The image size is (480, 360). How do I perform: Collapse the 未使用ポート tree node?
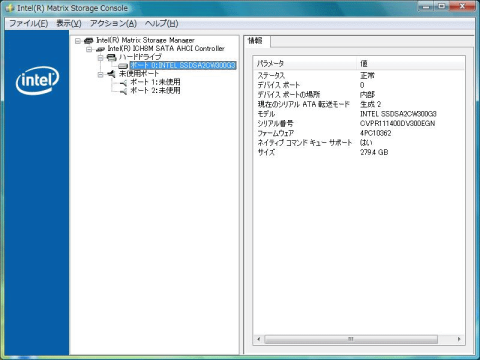click(100, 74)
